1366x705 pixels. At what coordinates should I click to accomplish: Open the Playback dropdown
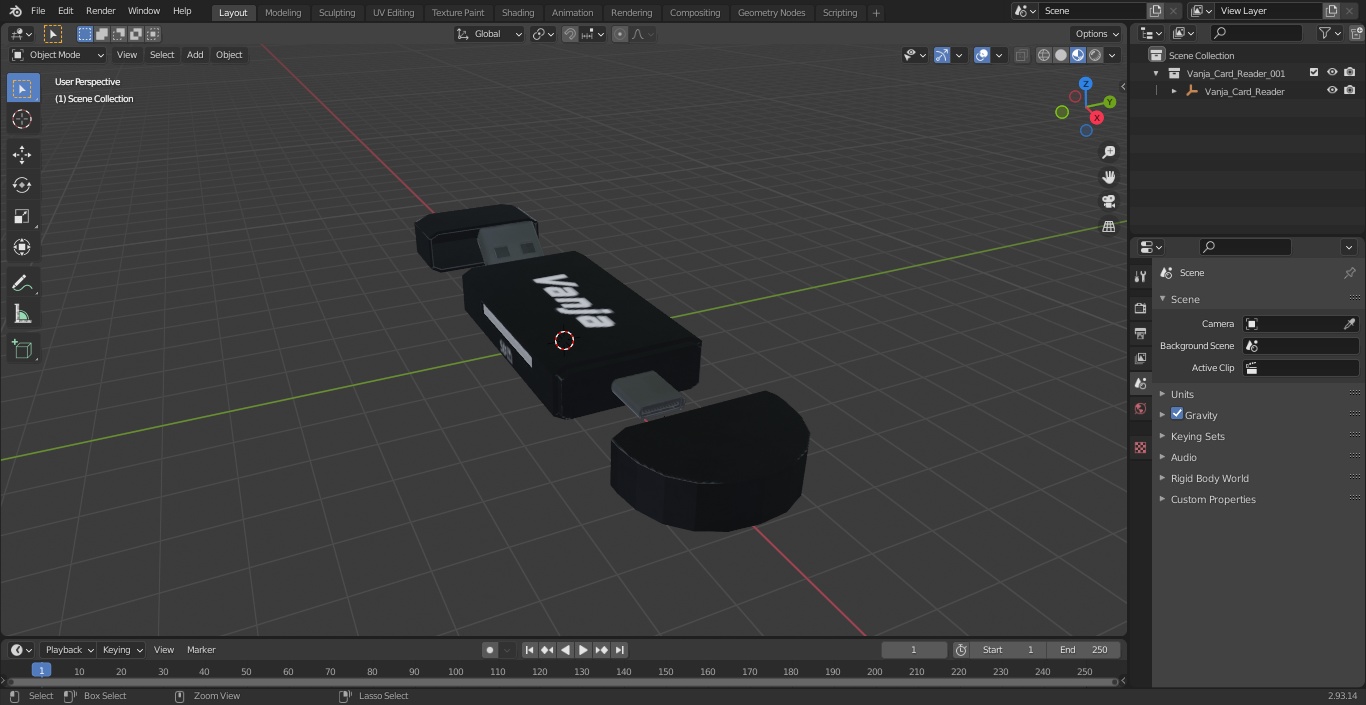coord(68,650)
